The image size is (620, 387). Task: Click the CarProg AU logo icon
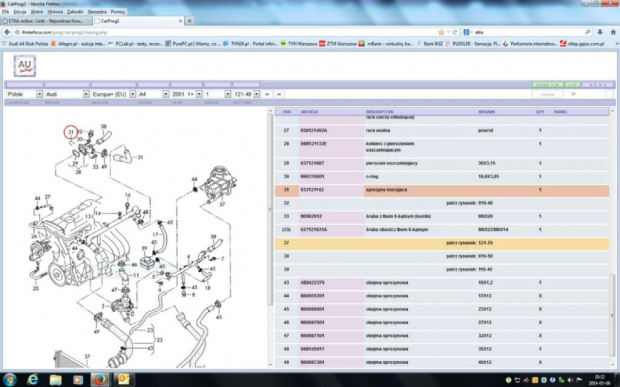[x=25, y=66]
